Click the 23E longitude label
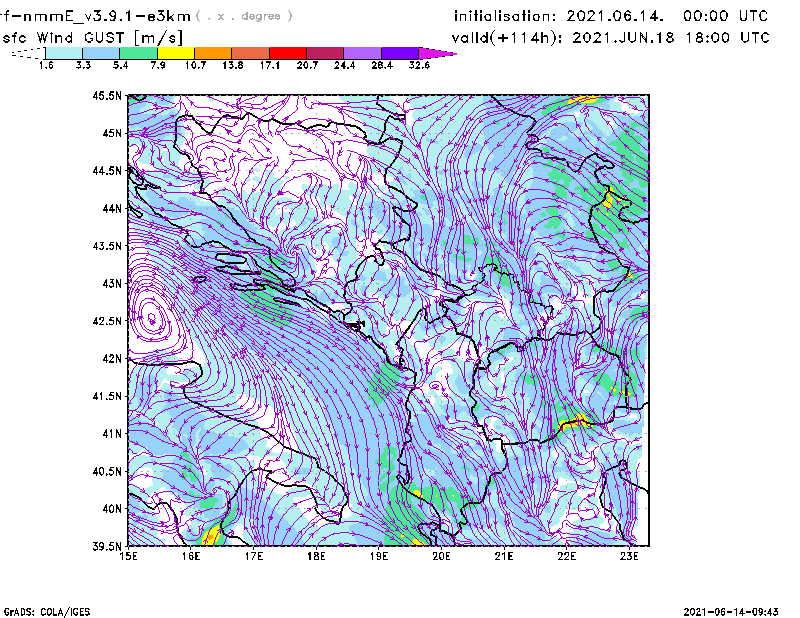The width and height of the screenshot is (800, 618). [629, 556]
